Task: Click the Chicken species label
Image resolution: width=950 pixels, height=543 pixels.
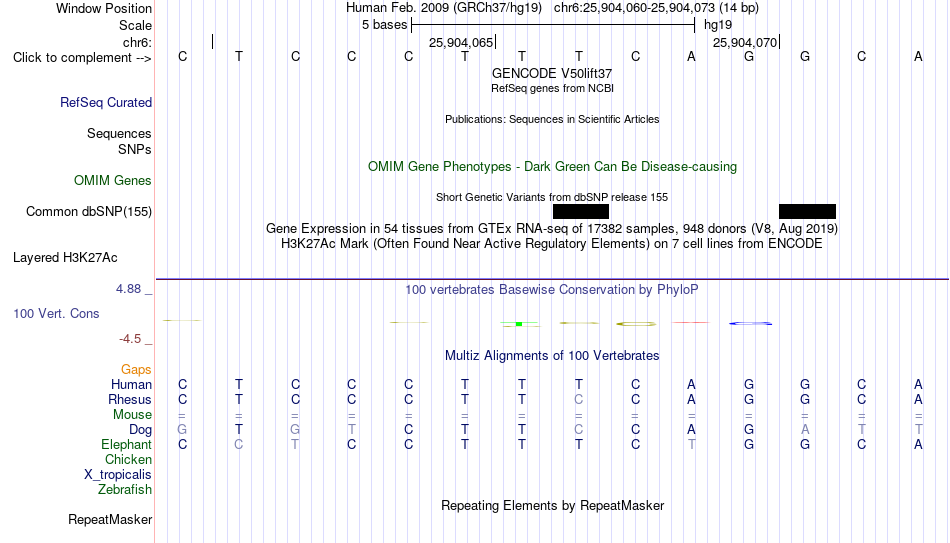Action: coord(128,459)
